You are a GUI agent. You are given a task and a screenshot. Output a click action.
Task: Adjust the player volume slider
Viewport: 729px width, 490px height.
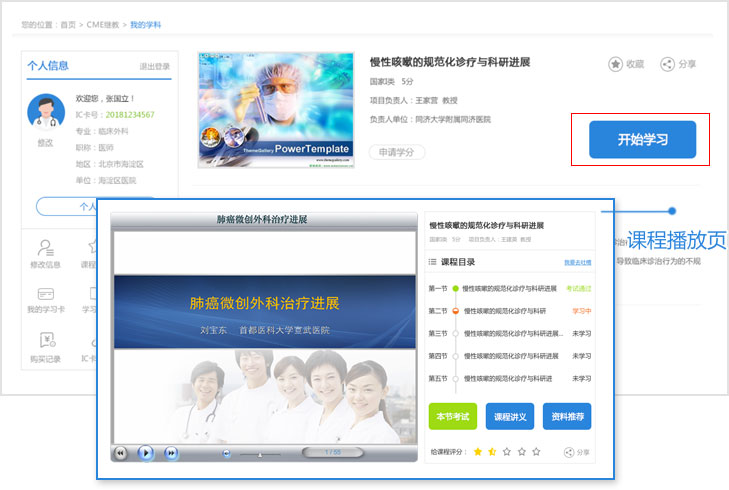[260, 454]
